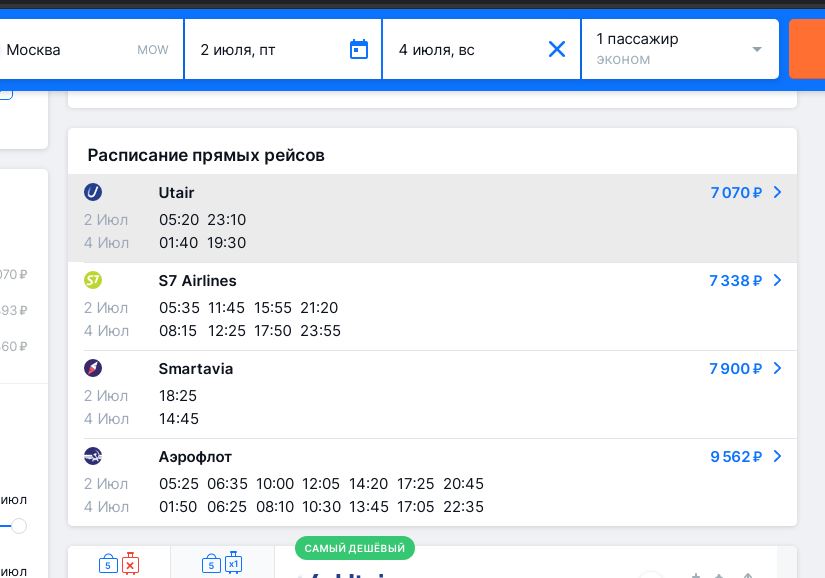825x578 pixels.
Task: Select Аэрофлот 20:45 departure time
Action: pyautogui.click(x=464, y=483)
